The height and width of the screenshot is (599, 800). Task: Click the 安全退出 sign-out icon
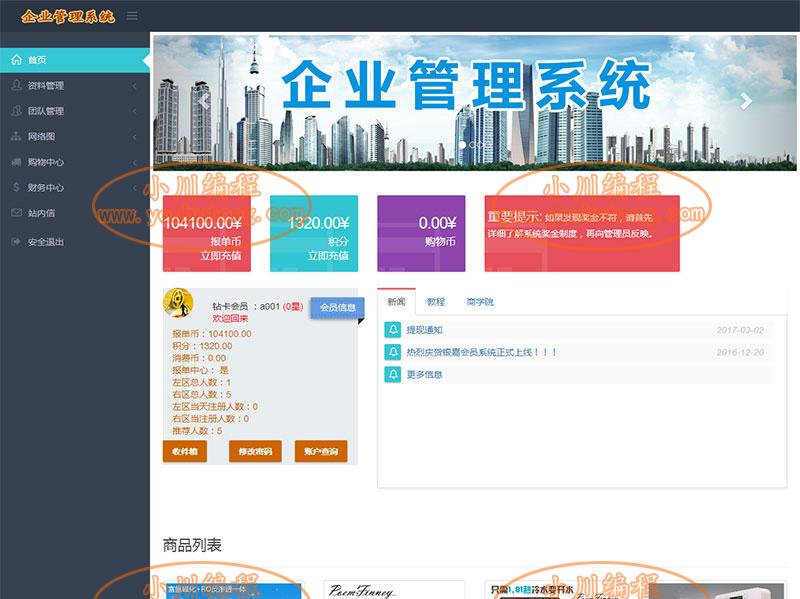point(16,241)
